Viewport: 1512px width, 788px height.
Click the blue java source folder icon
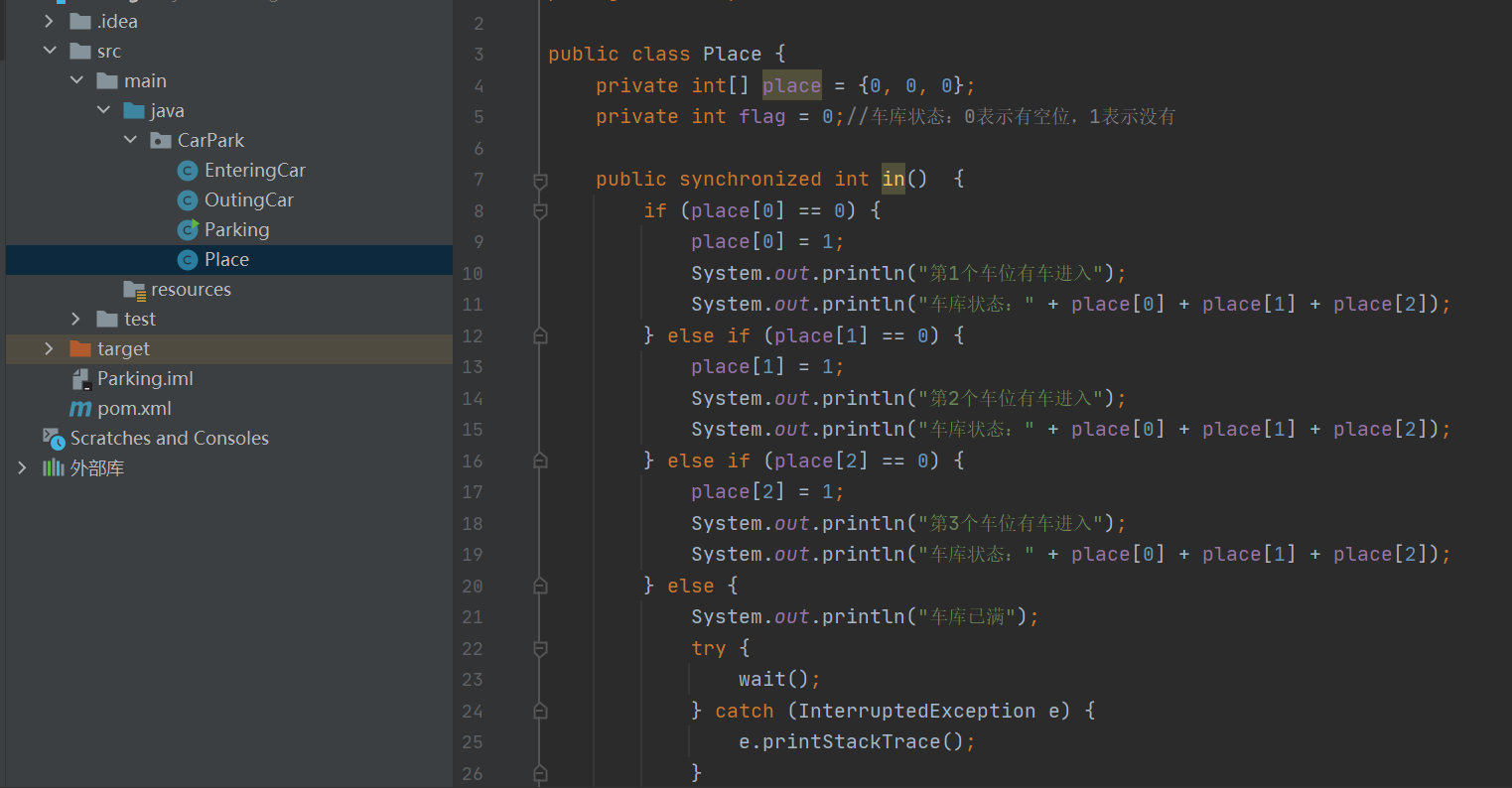(134, 110)
